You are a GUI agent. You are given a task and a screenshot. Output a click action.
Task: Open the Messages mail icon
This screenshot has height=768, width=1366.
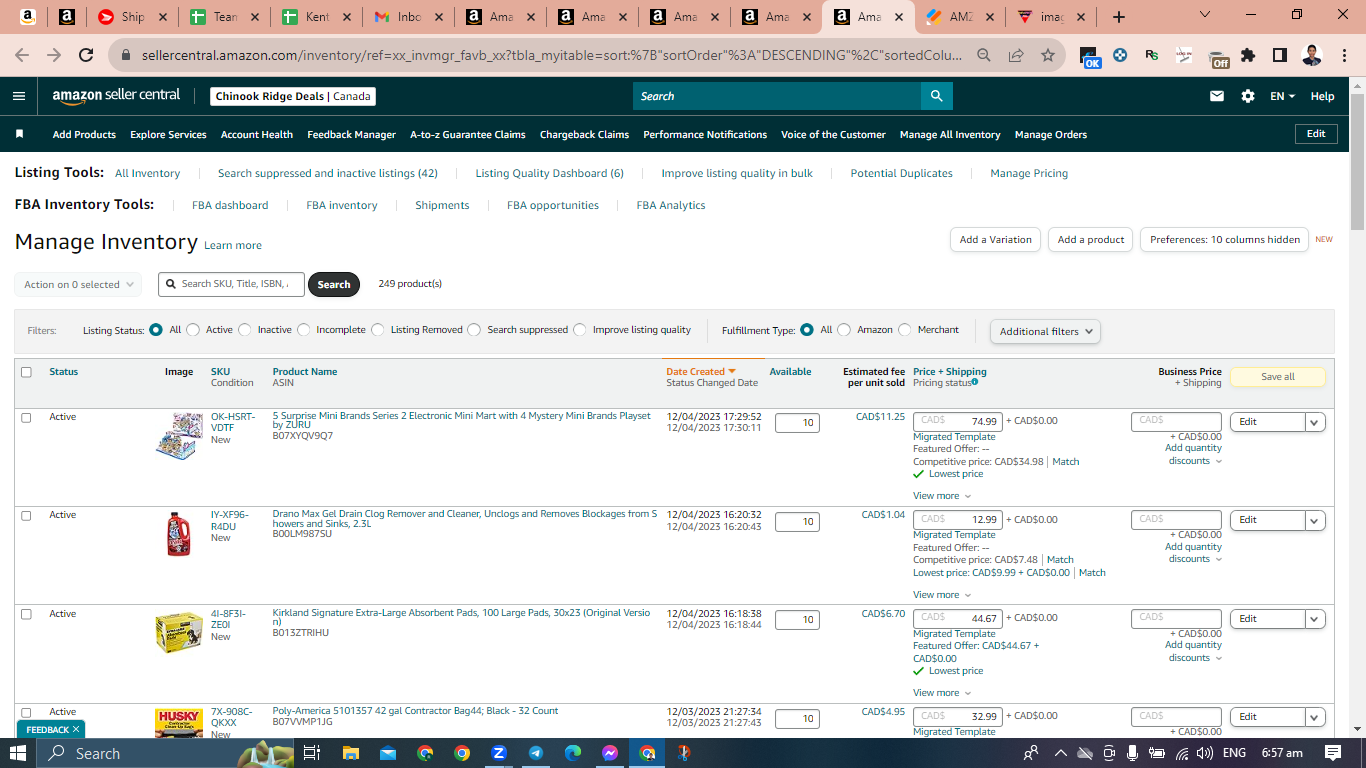[x=1217, y=96]
